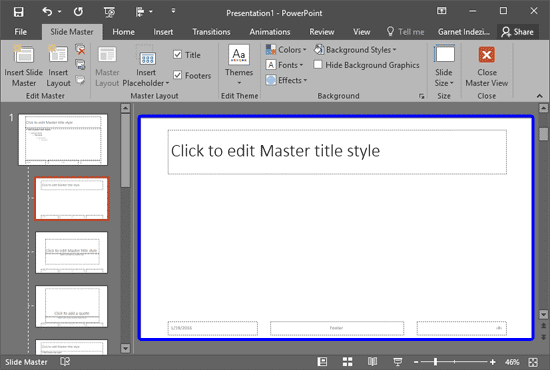Select the date footer placeholder
The image size is (550, 370).
(213, 328)
